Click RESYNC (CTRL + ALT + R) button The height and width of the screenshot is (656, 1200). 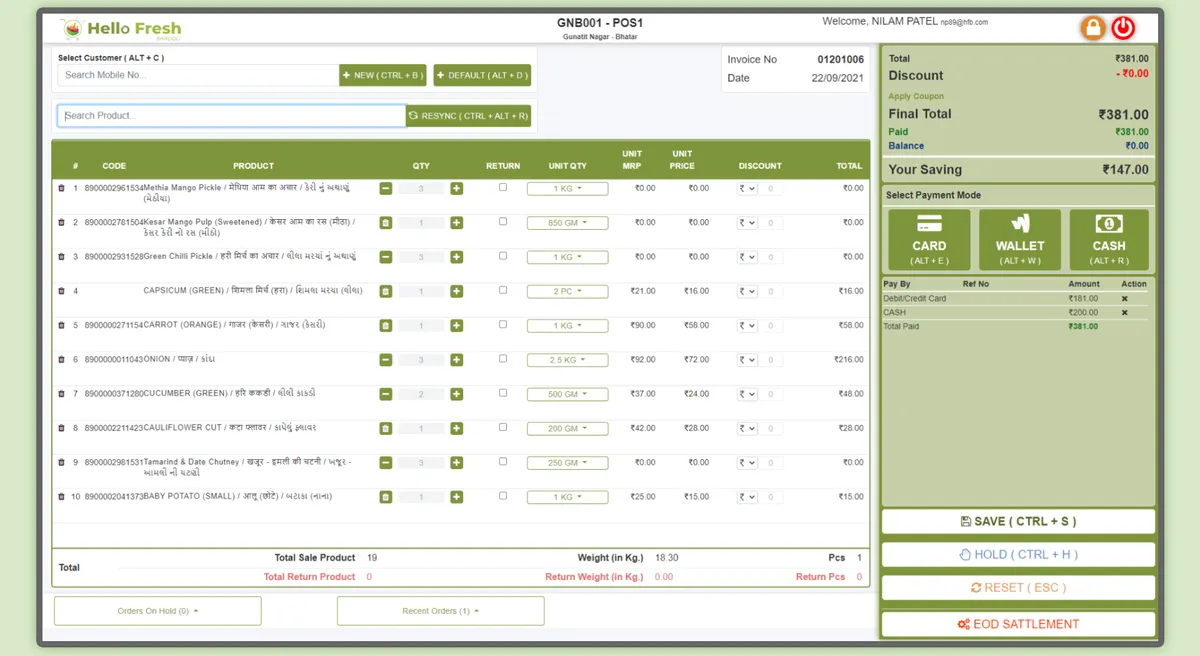(469, 116)
